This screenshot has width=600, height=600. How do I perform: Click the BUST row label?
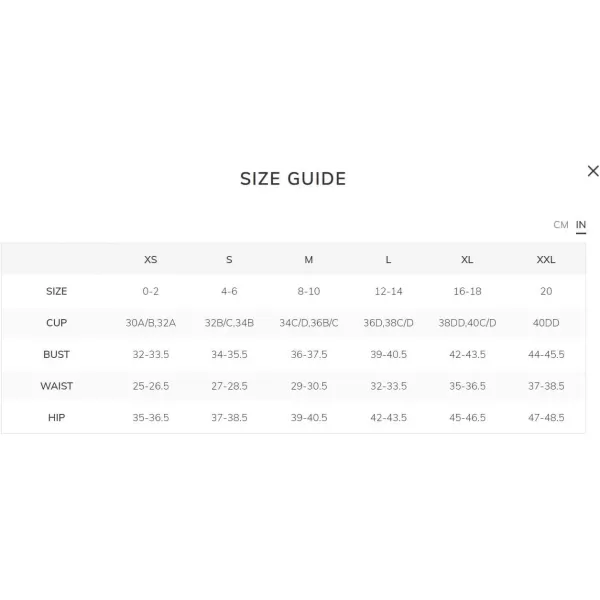coord(56,354)
